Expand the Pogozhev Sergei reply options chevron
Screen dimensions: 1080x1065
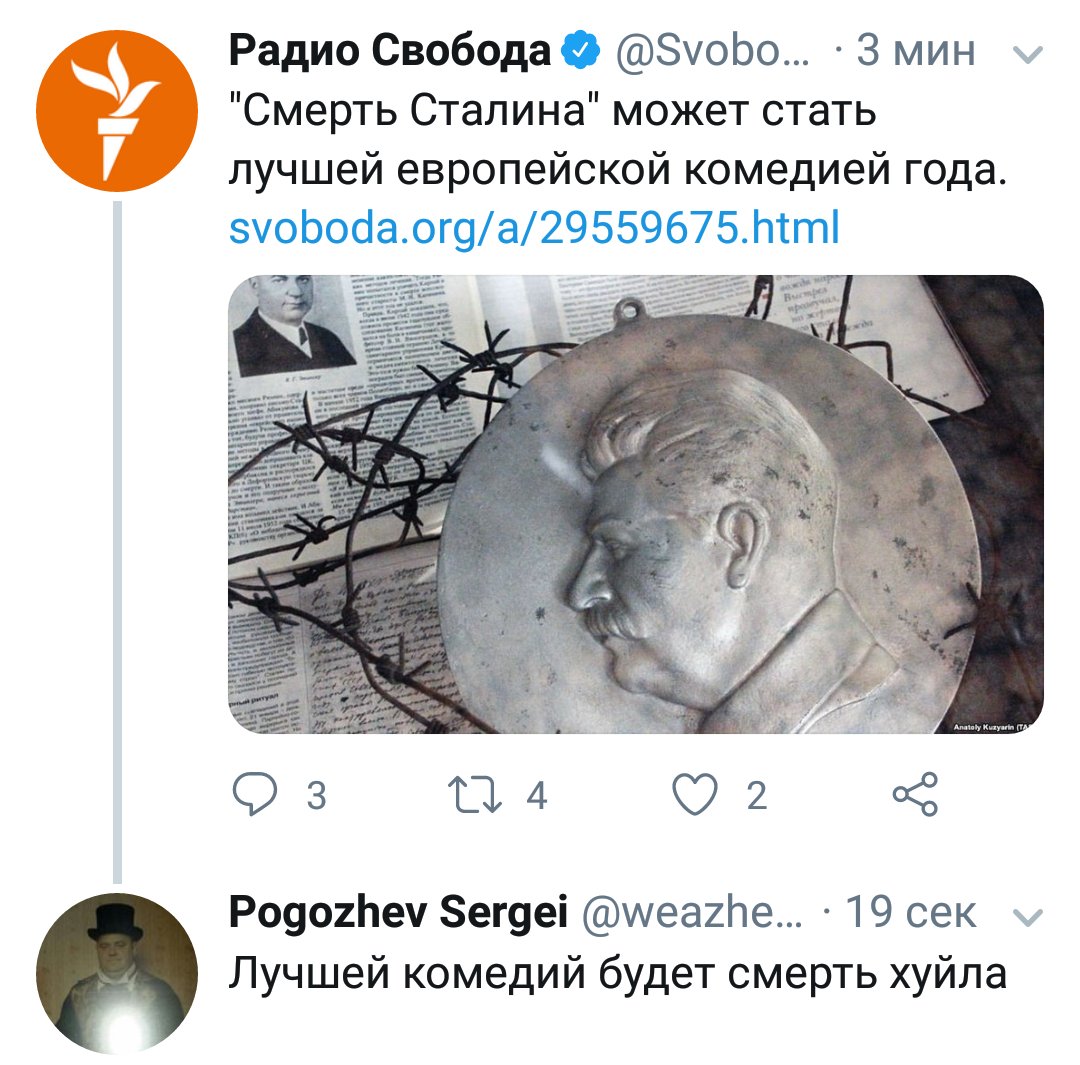(1028, 917)
